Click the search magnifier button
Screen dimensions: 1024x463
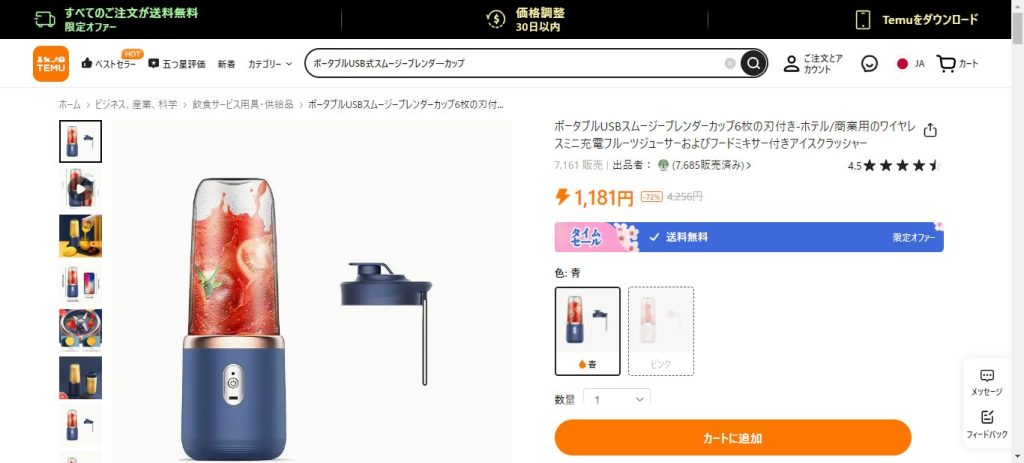[754, 63]
